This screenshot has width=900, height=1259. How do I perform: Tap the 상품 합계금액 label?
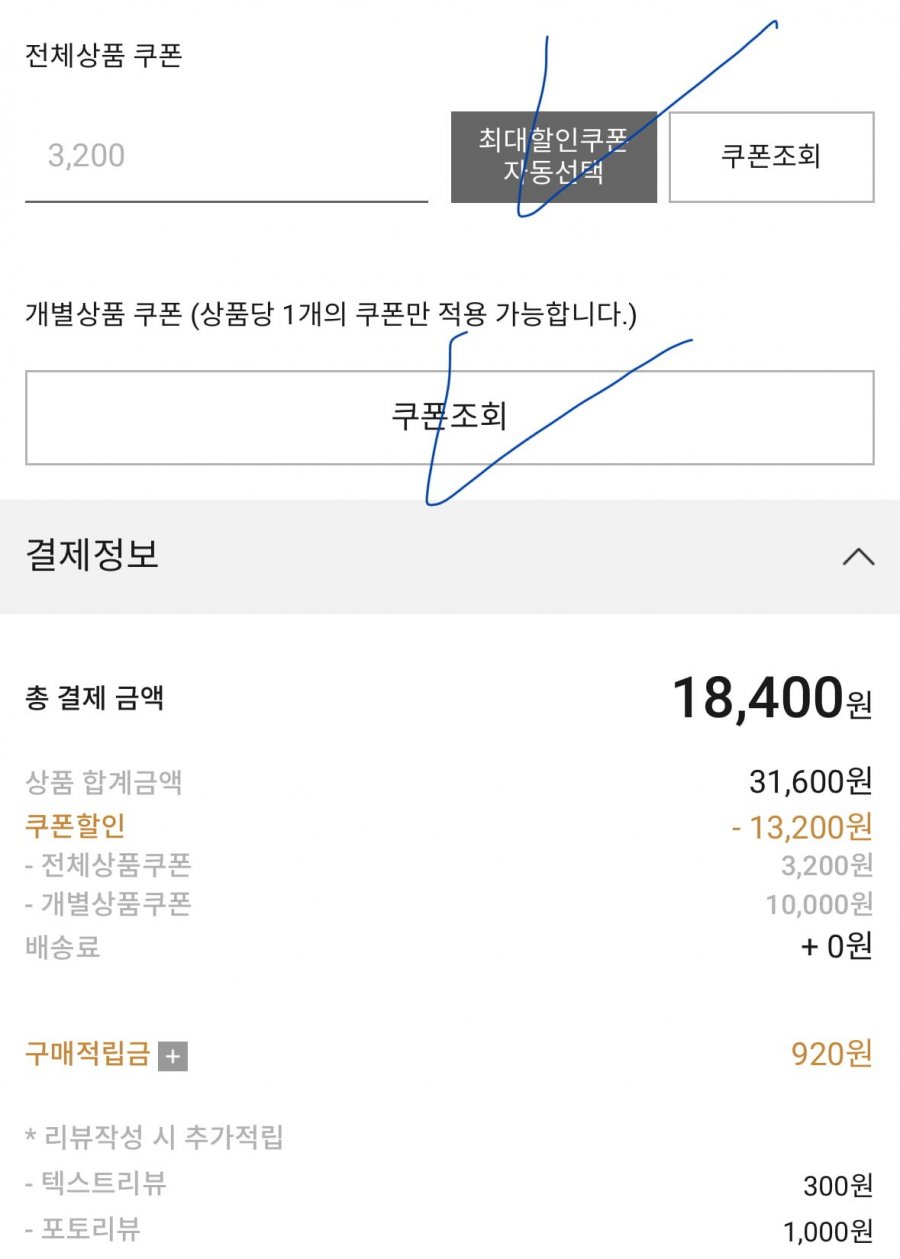[x=104, y=782]
